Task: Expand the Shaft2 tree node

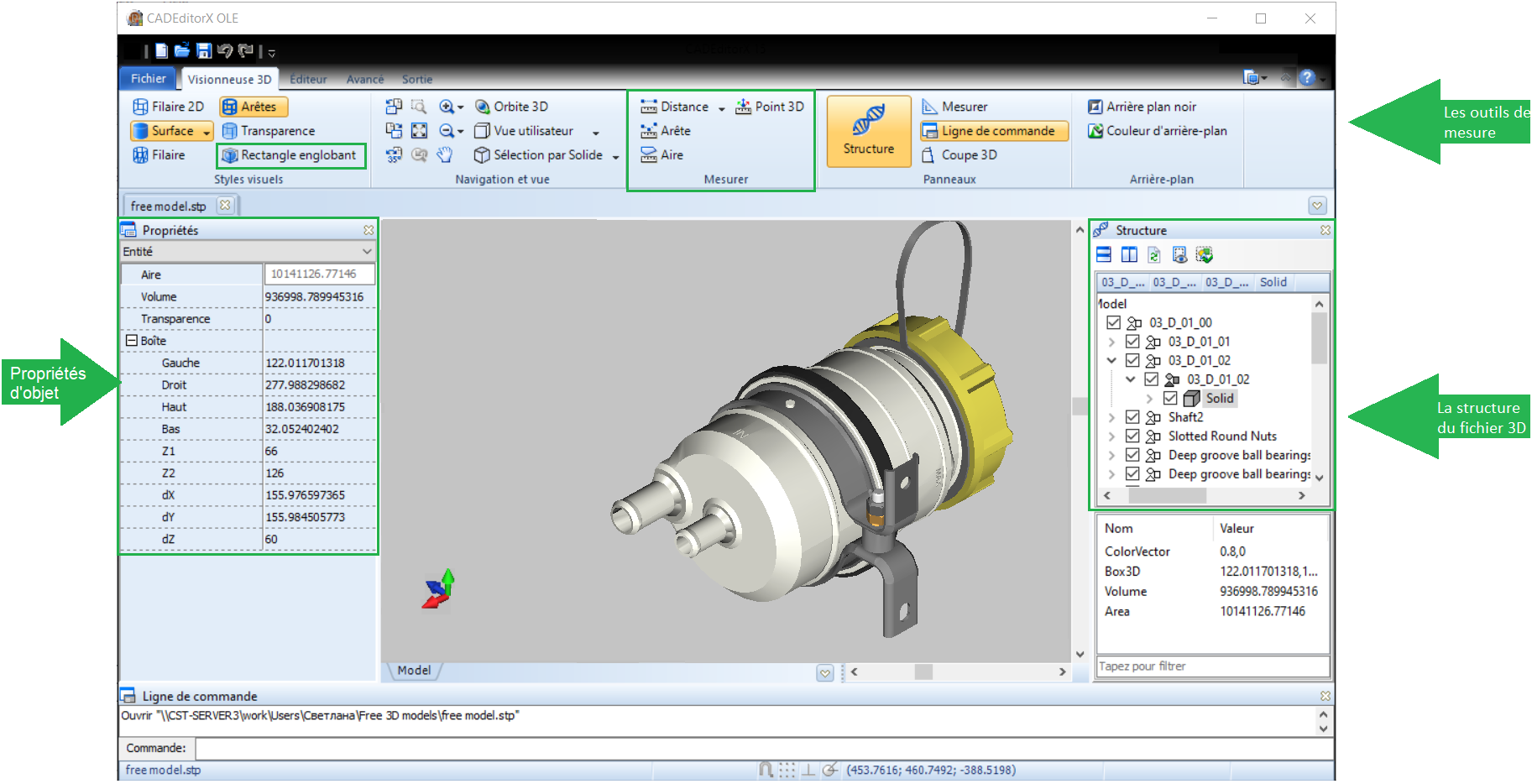Action: coord(1111,417)
